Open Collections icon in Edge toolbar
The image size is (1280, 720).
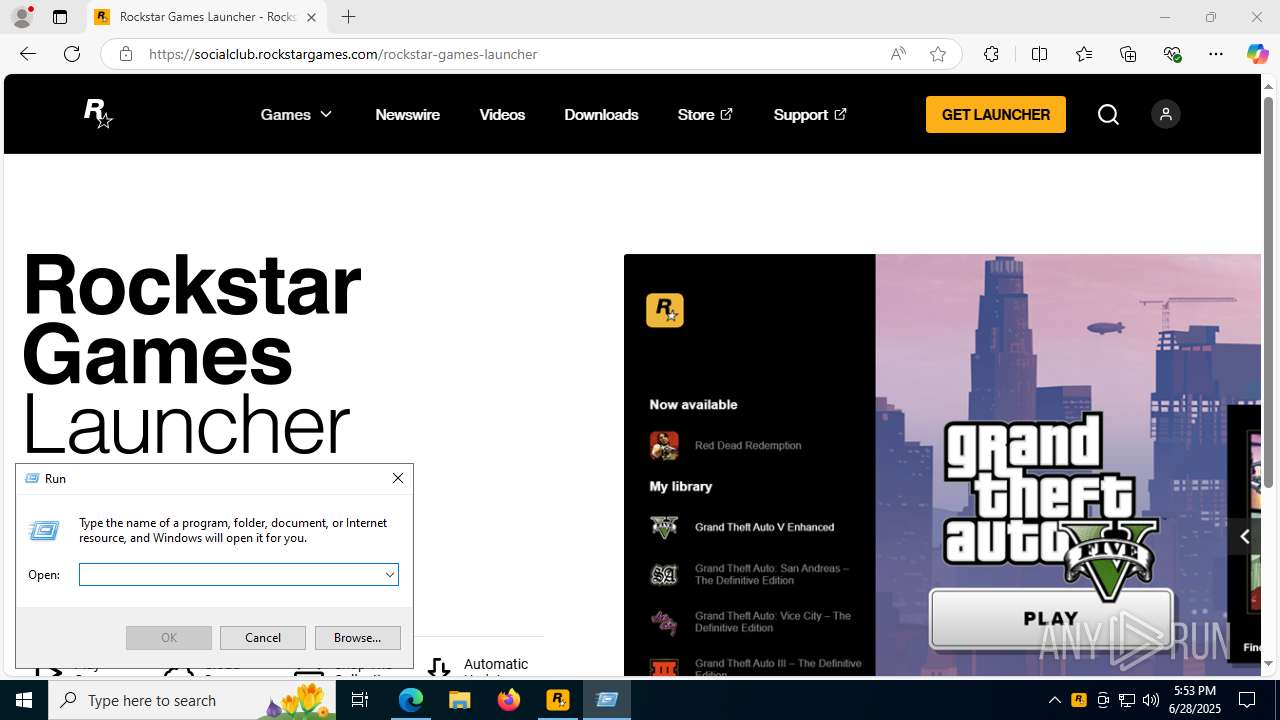point(1128,54)
